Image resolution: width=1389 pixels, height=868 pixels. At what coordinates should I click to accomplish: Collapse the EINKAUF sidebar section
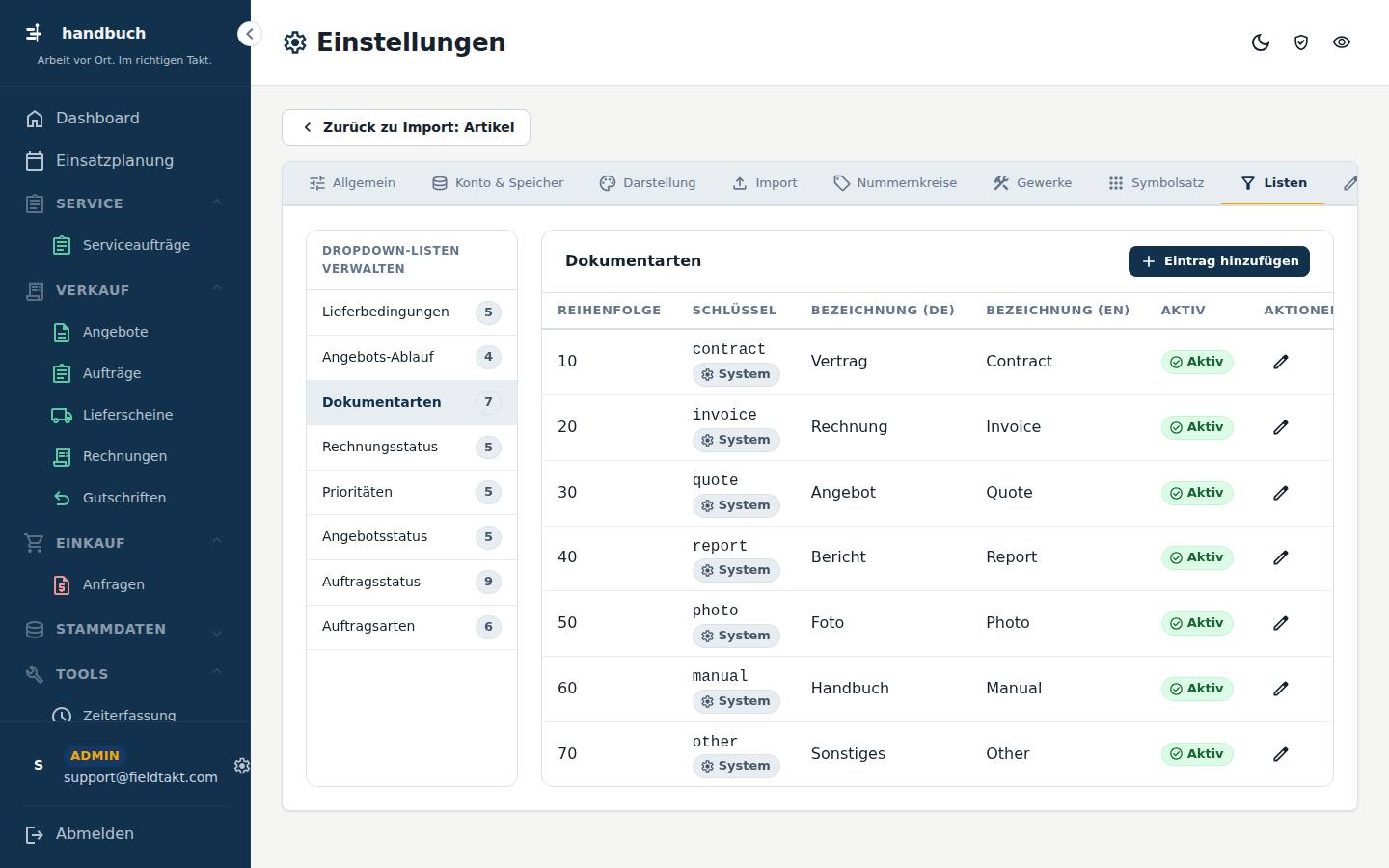click(125, 543)
